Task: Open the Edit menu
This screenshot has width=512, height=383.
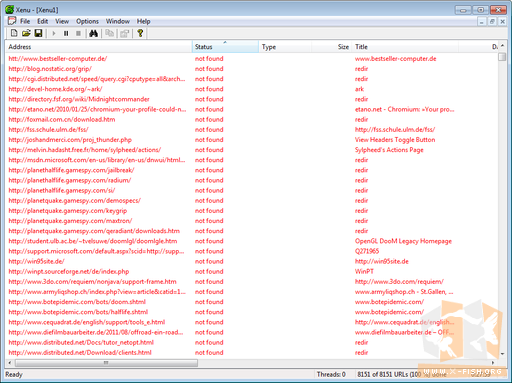Action: point(42,21)
